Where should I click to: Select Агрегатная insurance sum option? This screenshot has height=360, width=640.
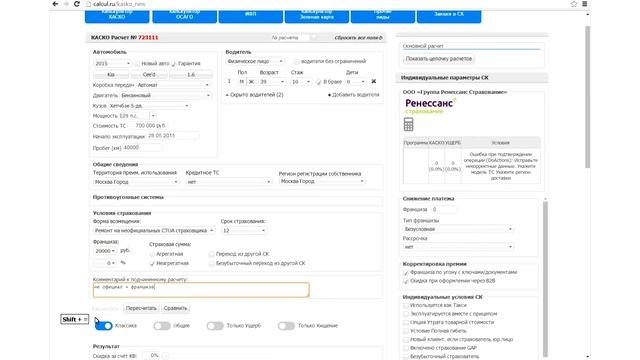pos(152,254)
